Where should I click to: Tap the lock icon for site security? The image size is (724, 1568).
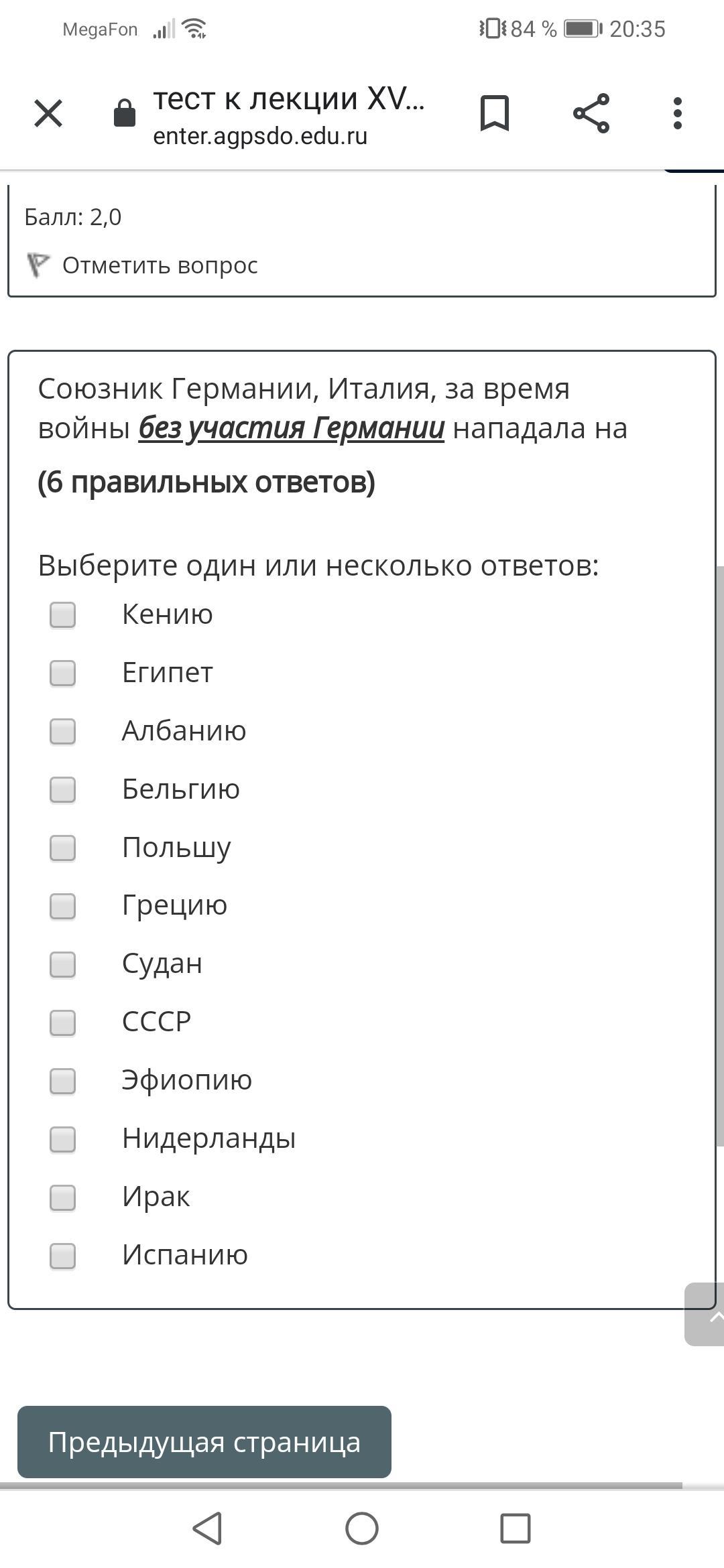click(x=125, y=113)
